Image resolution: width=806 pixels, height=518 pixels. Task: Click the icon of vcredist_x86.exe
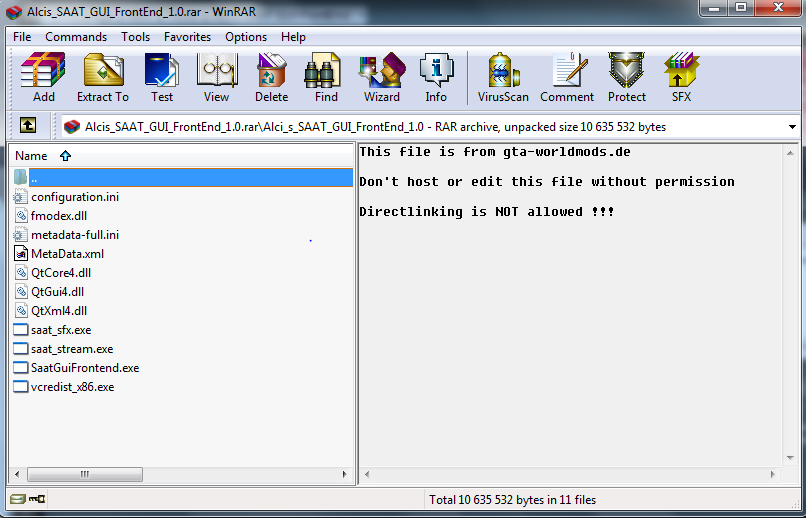coord(21,387)
